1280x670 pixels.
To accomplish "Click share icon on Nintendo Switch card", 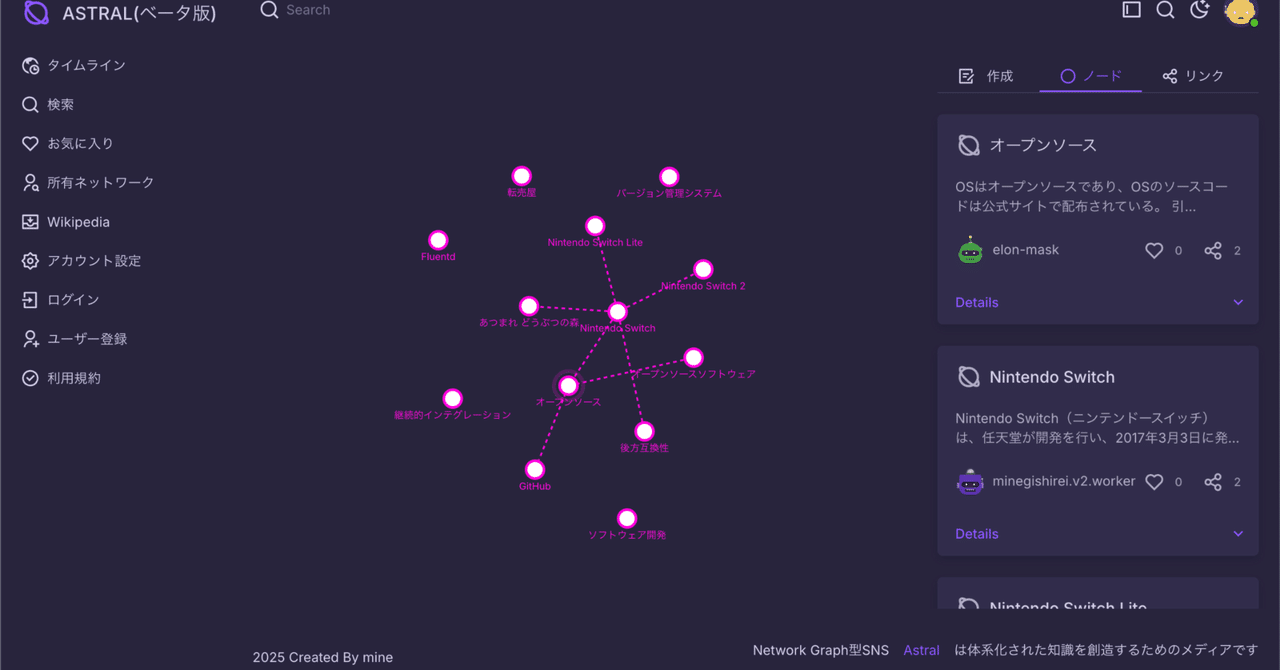I will coord(1213,482).
